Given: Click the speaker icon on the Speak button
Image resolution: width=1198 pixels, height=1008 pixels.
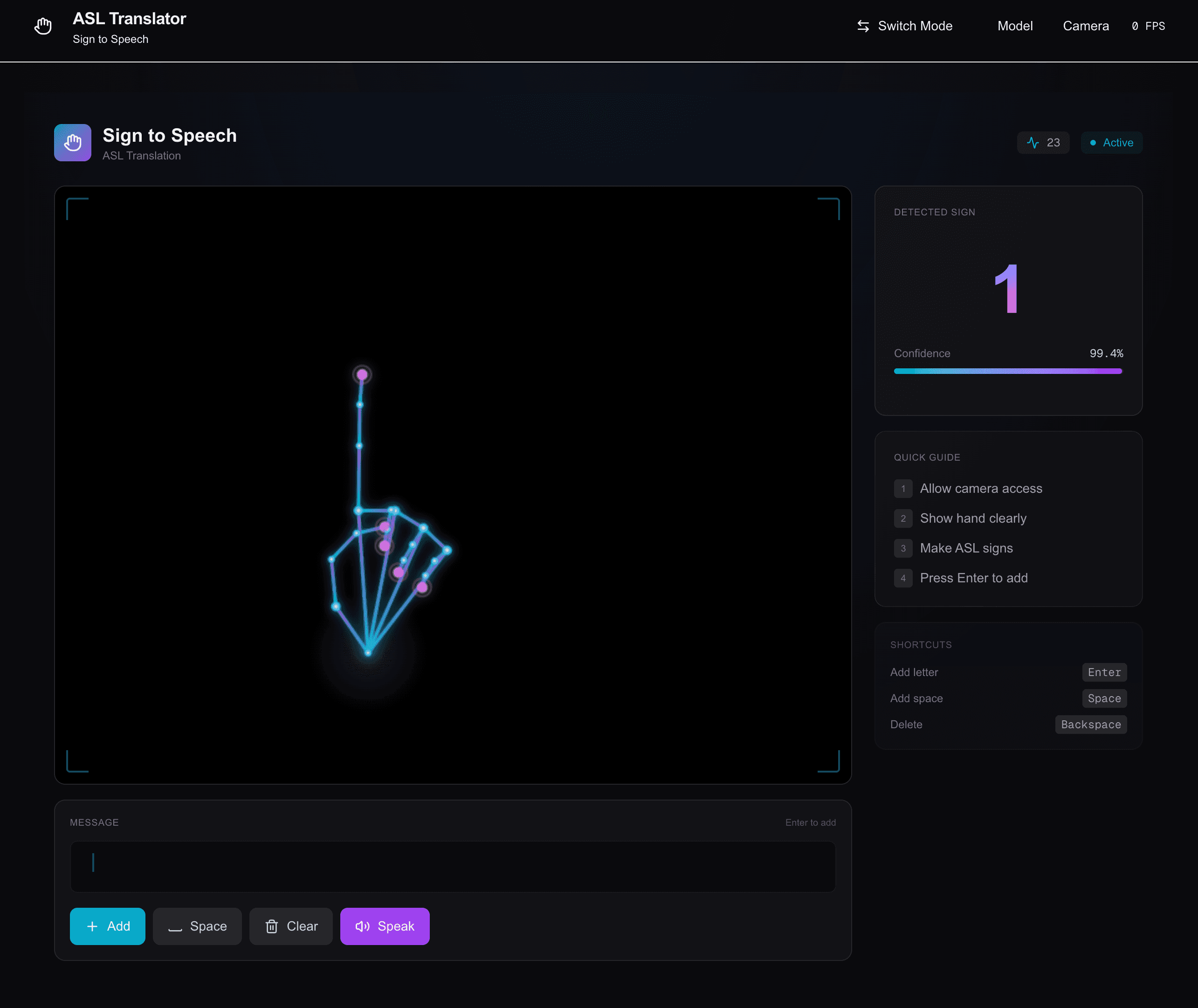Looking at the screenshot, I should (x=363, y=926).
